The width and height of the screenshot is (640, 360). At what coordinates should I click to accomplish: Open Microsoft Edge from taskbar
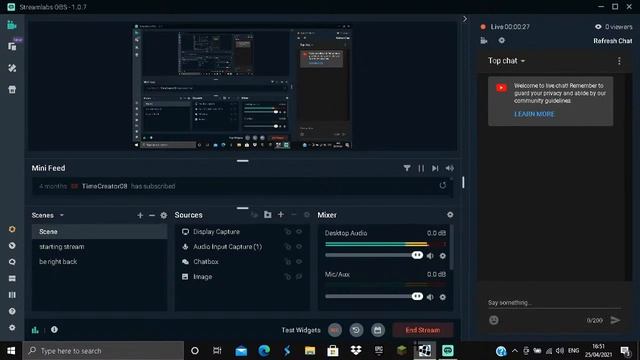point(264,351)
